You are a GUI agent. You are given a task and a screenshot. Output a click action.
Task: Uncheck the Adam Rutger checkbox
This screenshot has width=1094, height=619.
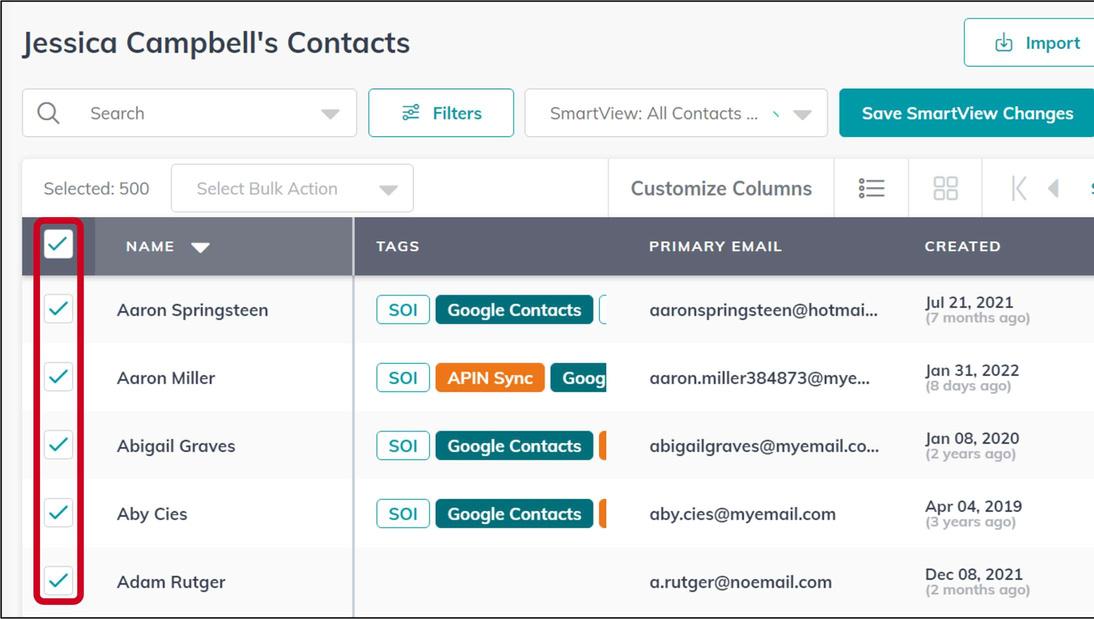(58, 580)
